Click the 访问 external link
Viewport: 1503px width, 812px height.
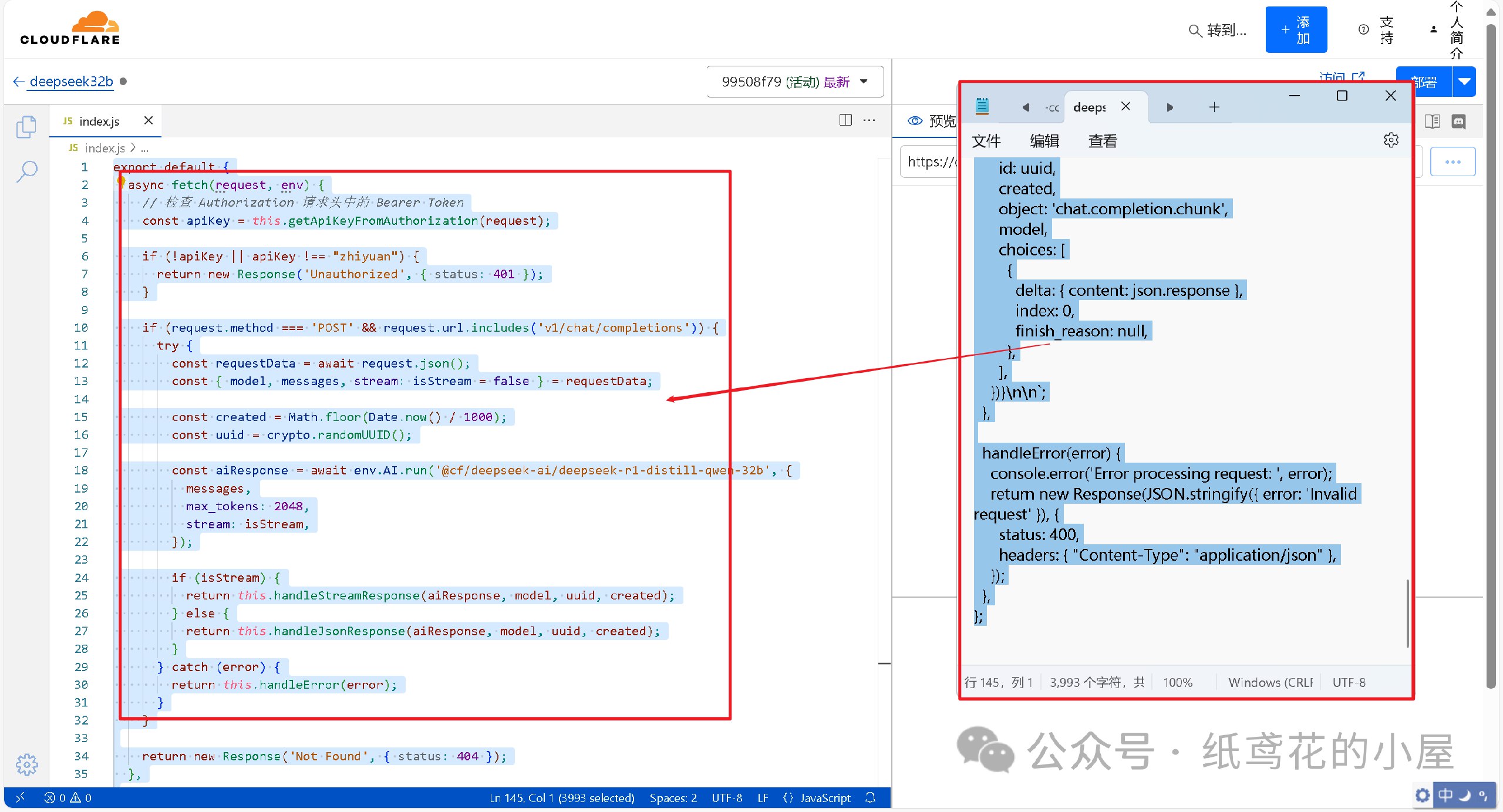click(x=1342, y=77)
